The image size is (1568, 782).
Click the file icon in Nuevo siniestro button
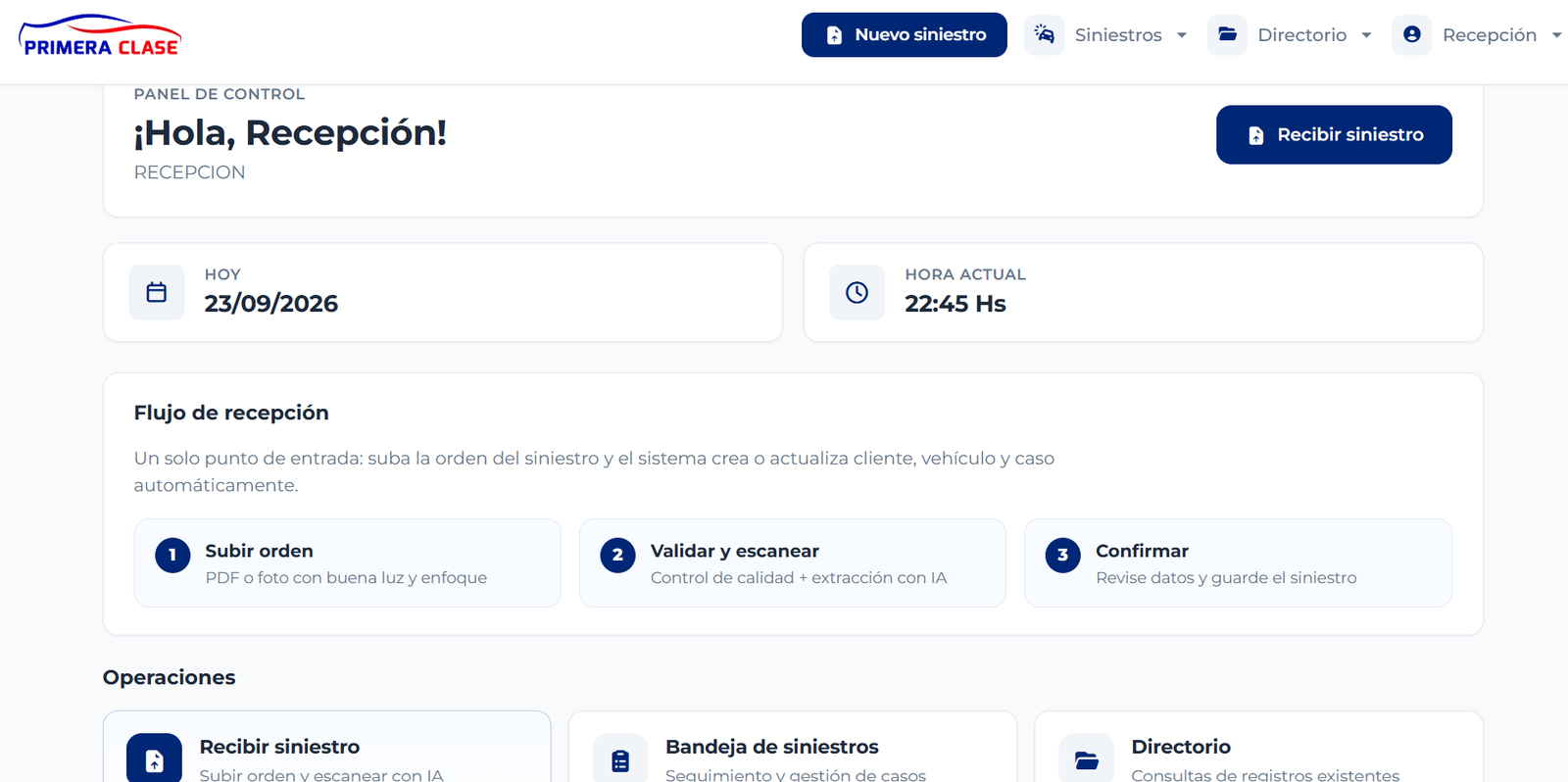[834, 35]
